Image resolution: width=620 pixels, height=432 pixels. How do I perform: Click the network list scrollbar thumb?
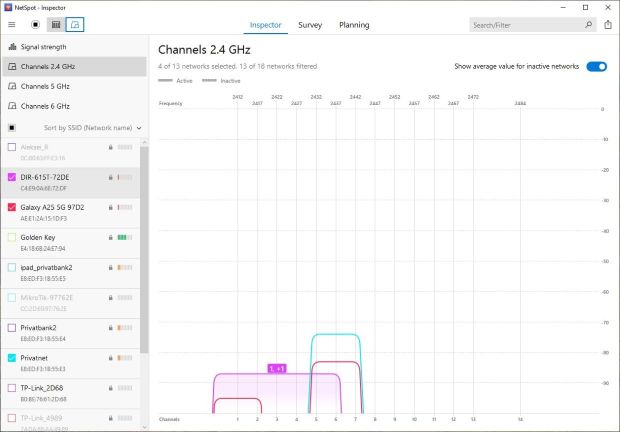coord(144,250)
